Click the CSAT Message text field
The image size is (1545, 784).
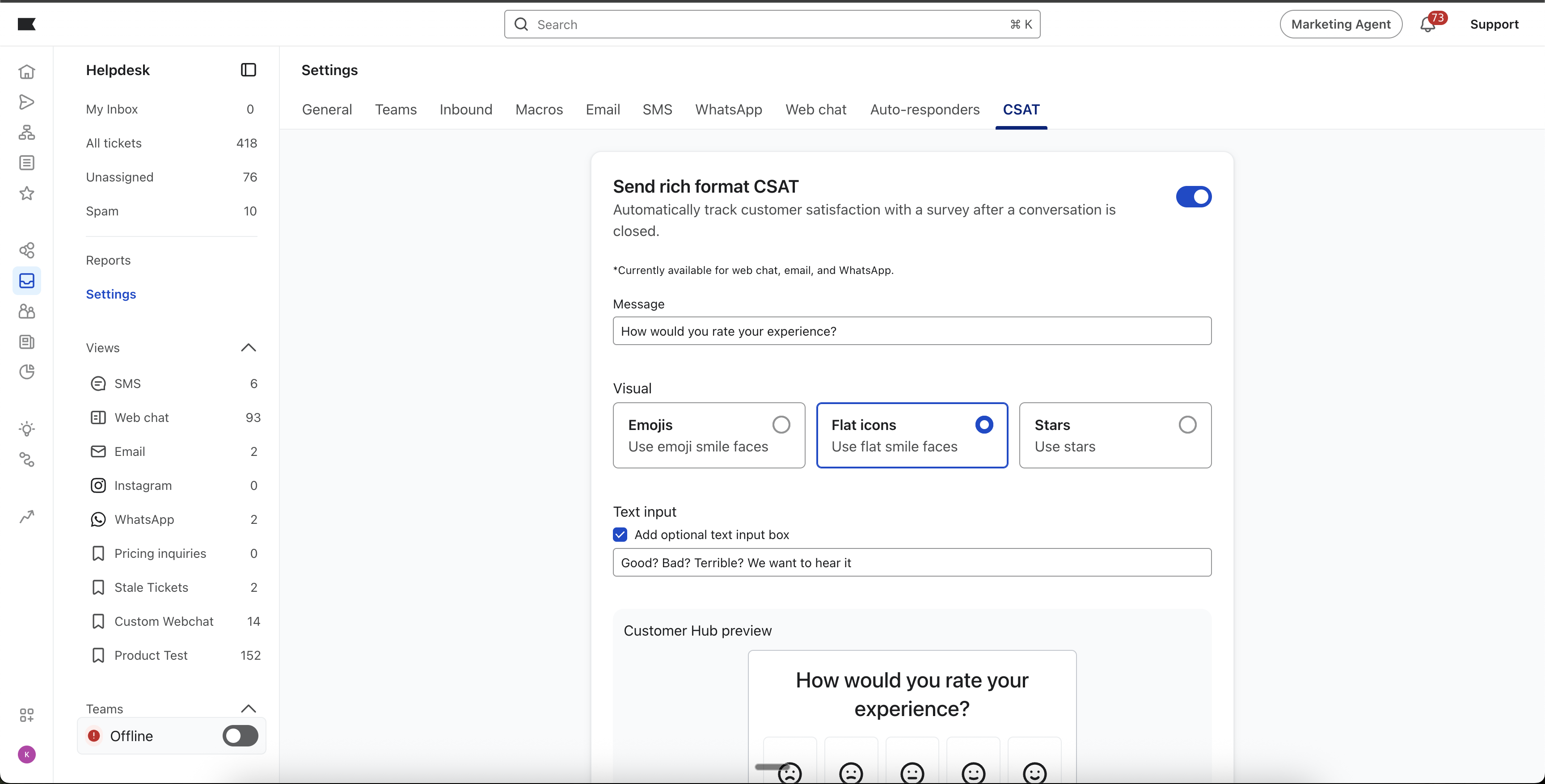click(912, 331)
